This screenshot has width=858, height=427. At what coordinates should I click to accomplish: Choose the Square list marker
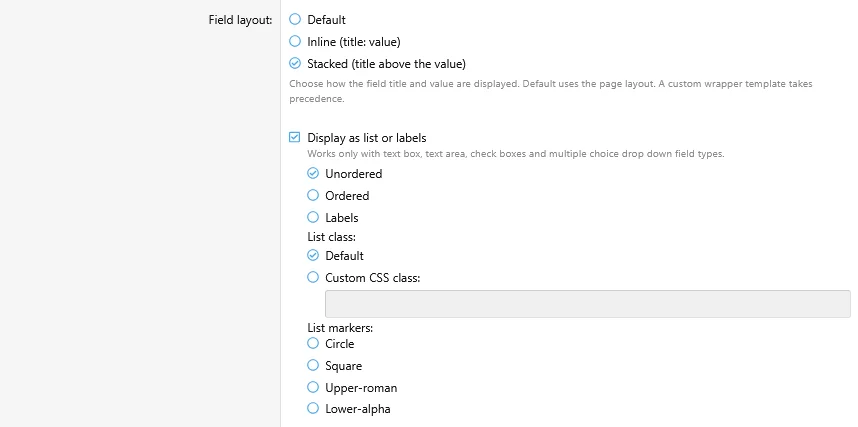(313, 365)
